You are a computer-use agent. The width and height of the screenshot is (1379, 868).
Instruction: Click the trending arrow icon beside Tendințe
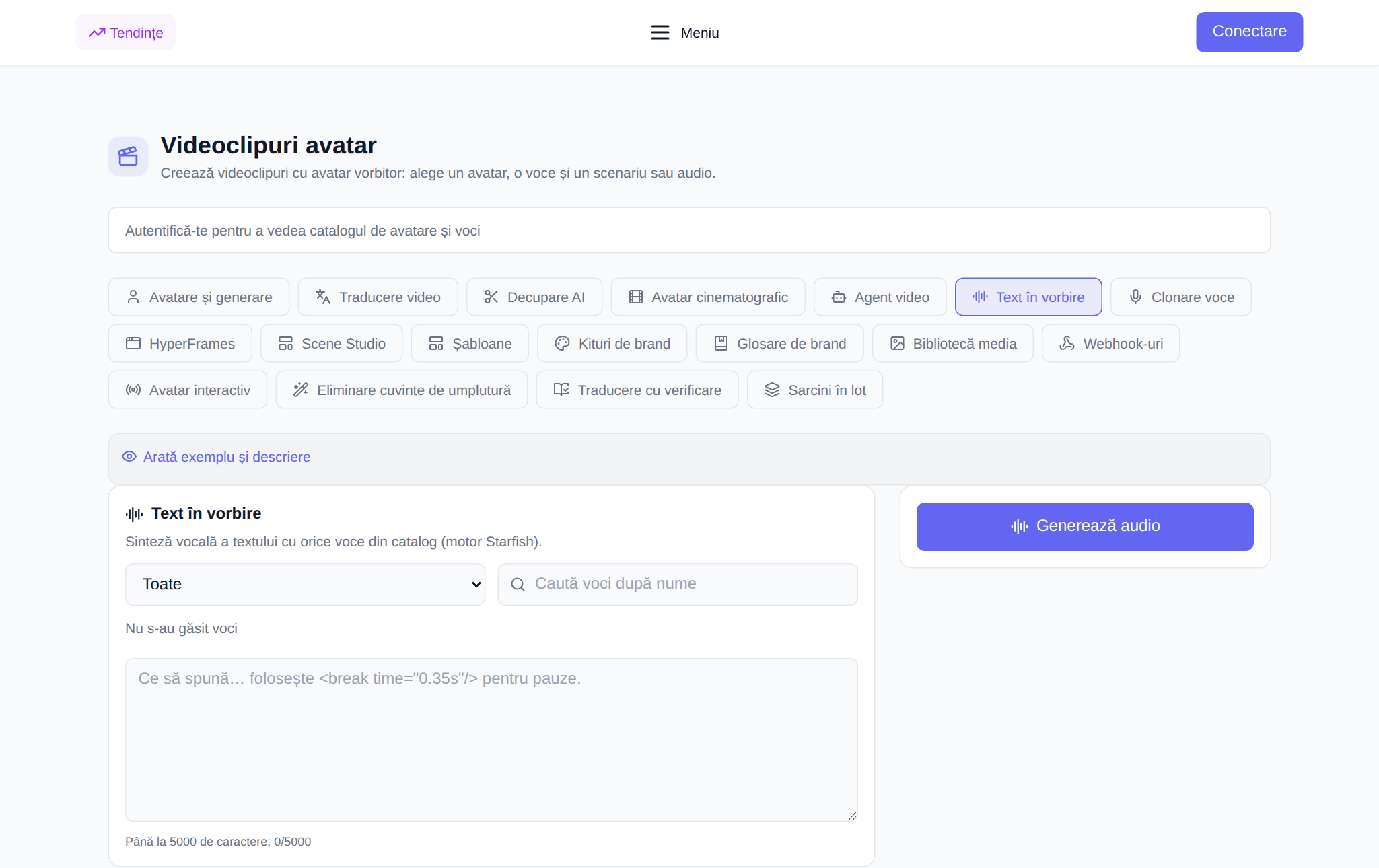coord(97,32)
